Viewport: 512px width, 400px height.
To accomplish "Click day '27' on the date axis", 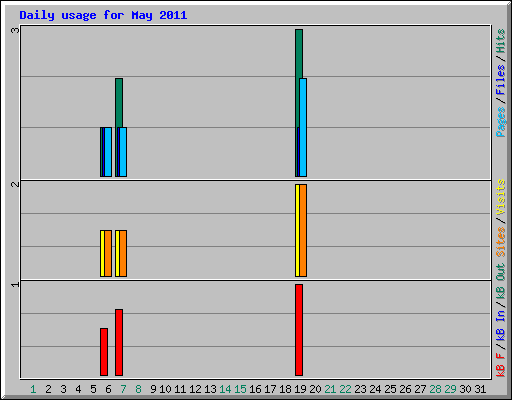I will (x=420, y=389).
